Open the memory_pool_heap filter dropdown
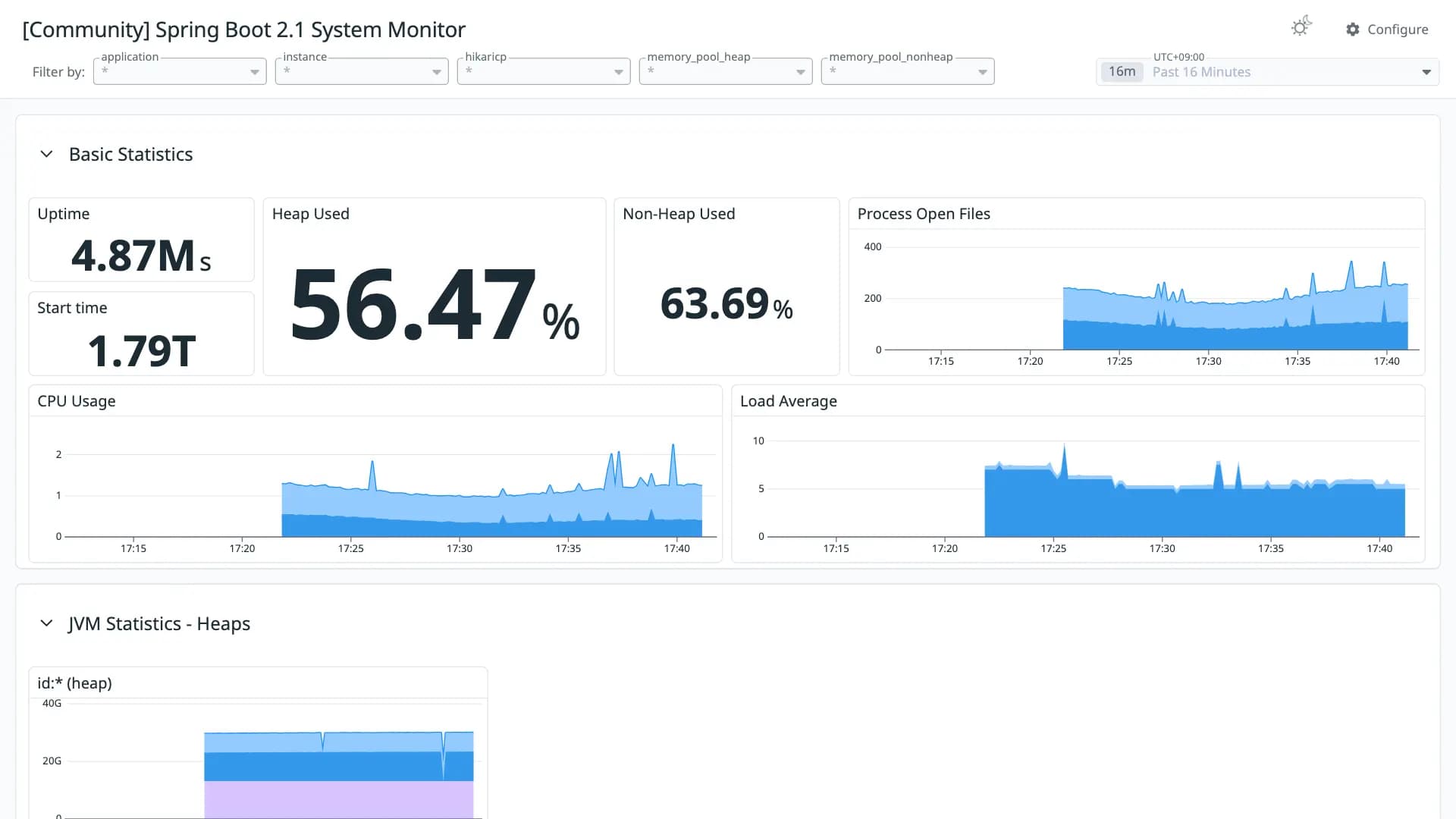The height and width of the screenshot is (819, 1456). (726, 71)
